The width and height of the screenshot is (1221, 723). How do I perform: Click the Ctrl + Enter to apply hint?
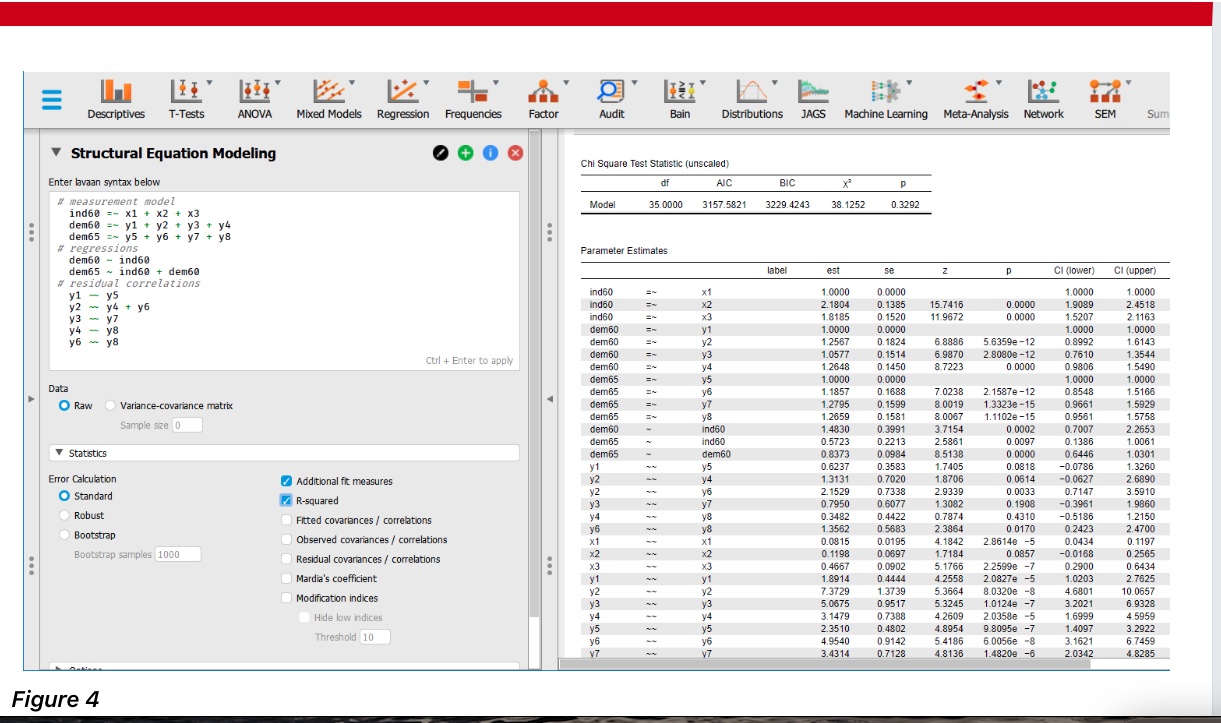click(x=470, y=360)
